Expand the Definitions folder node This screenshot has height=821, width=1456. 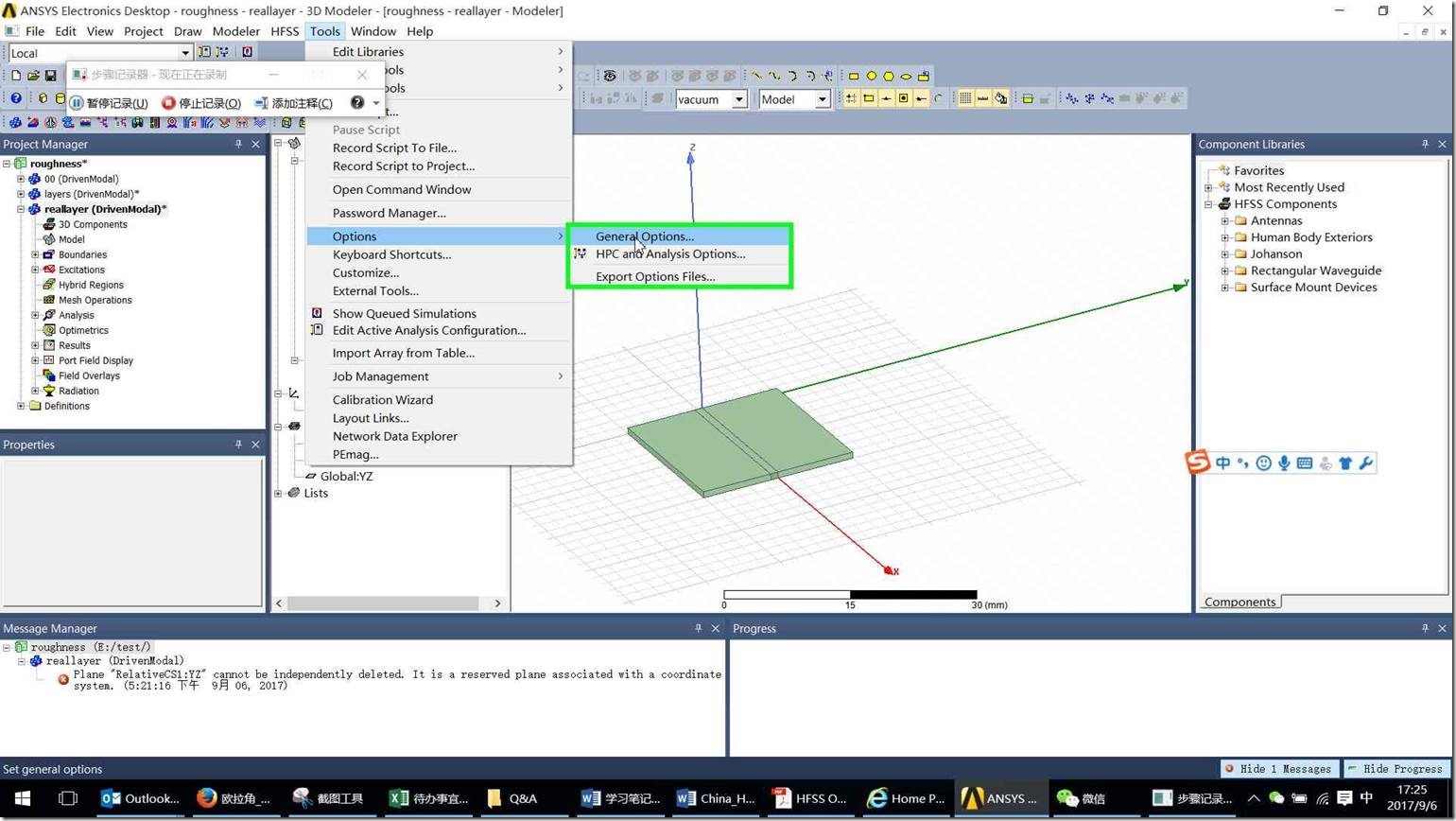tap(21, 406)
